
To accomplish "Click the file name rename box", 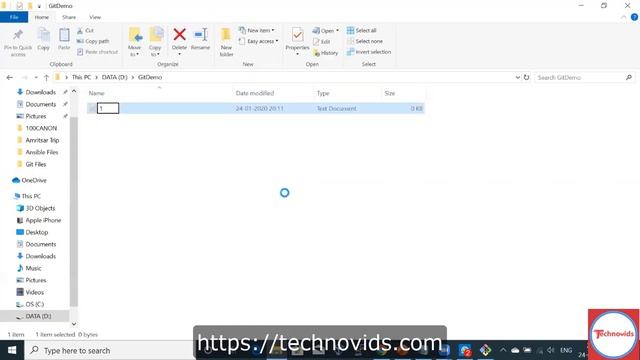I will pos(108,108).
